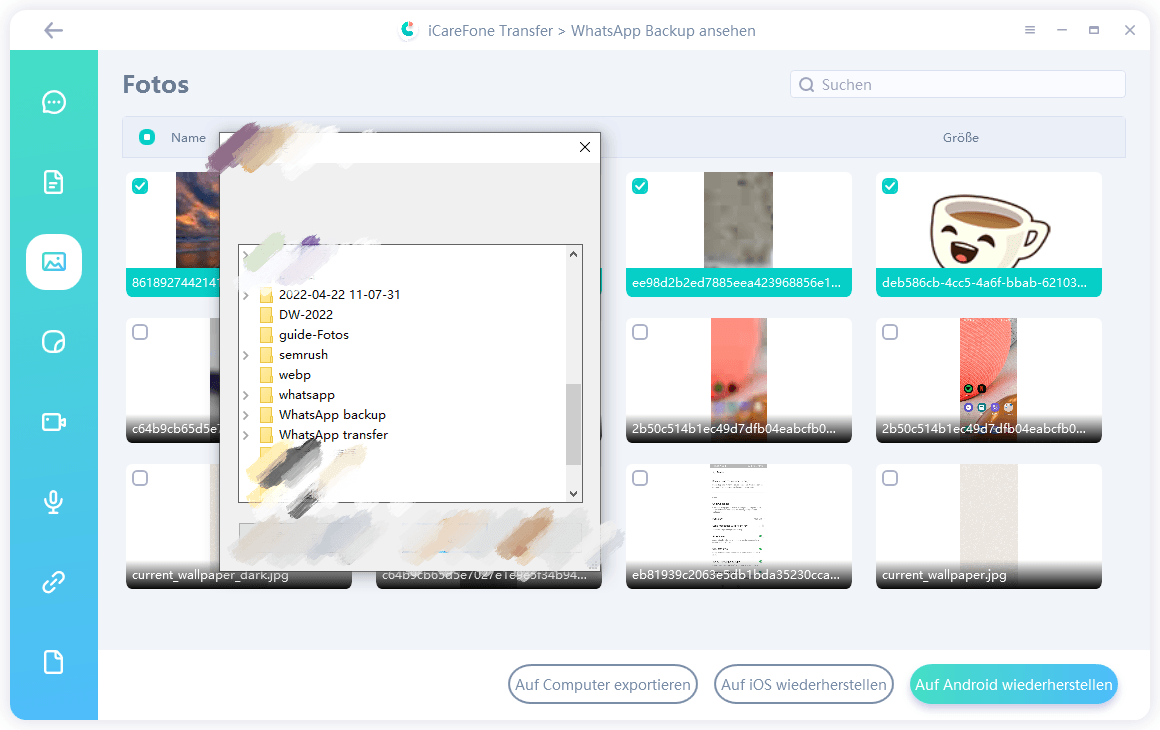Select the photos sidebar icon
Screen dimensions: 1160x730
coord(54,262)
